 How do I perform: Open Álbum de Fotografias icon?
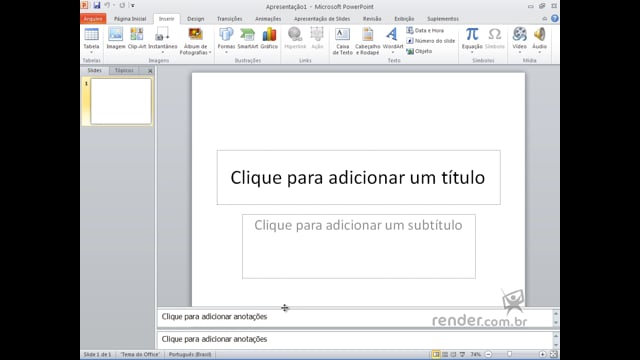195,35
